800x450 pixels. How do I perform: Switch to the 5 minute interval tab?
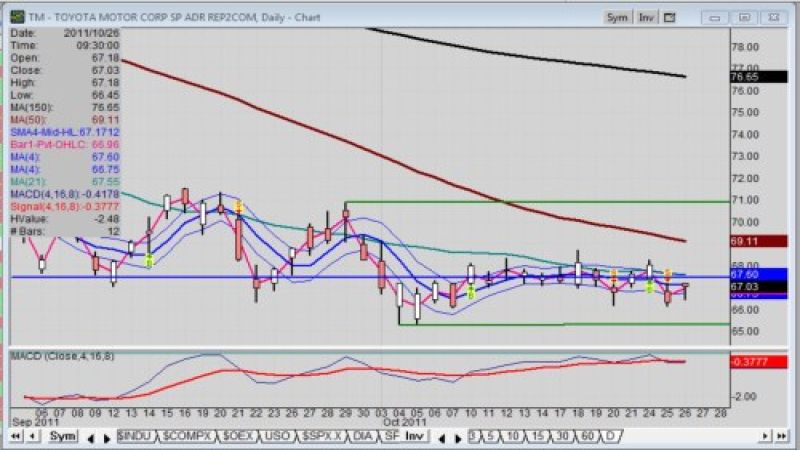click(x=490, y=436)
